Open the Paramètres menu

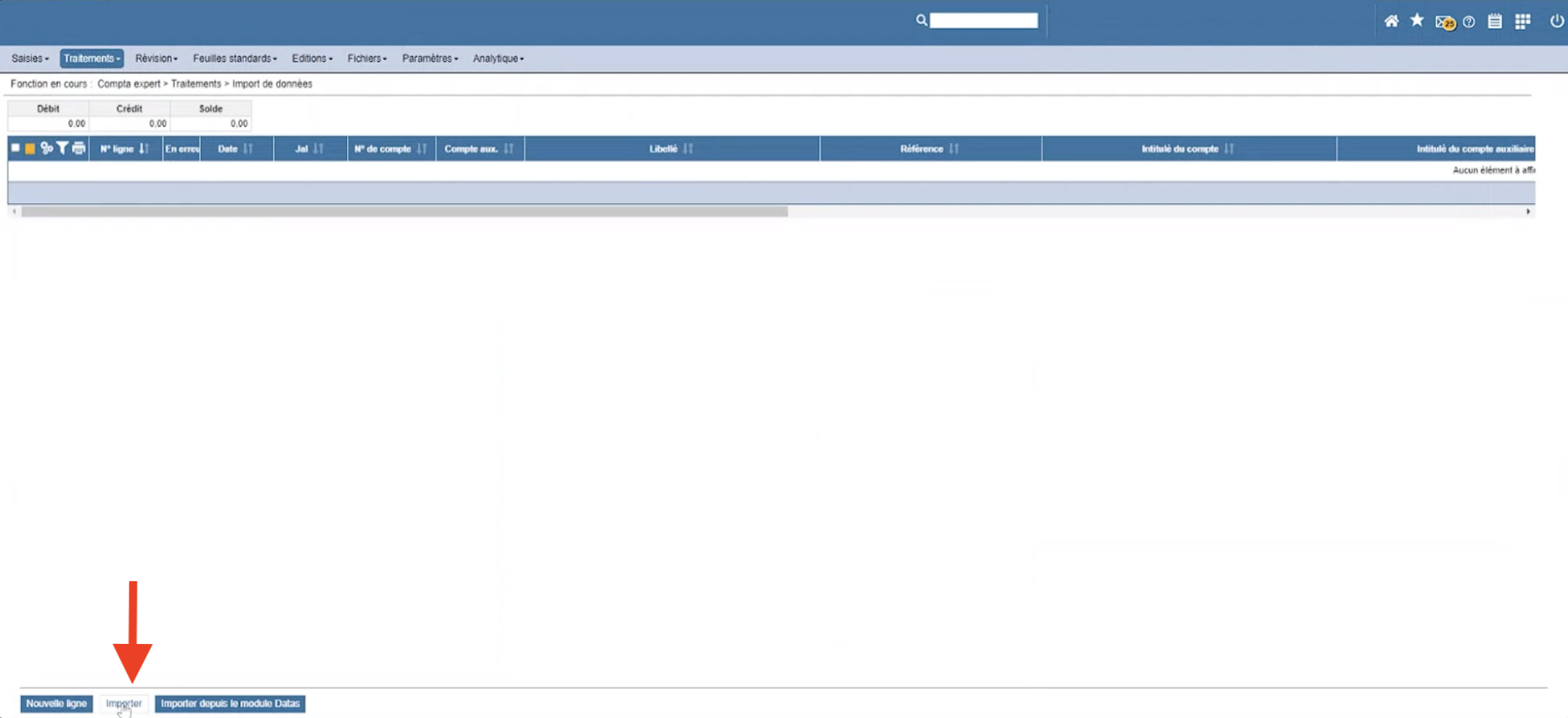click(430, 59)
